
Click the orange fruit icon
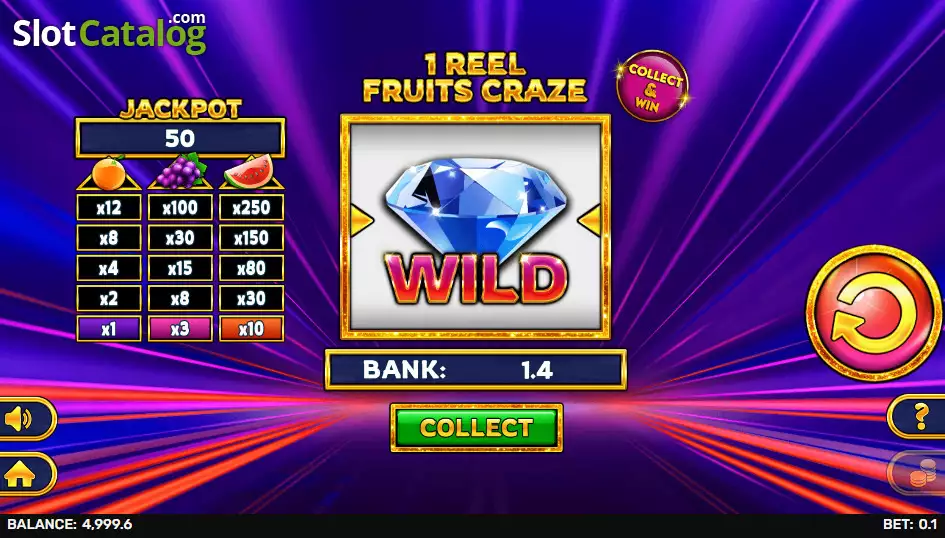point(109,173)
